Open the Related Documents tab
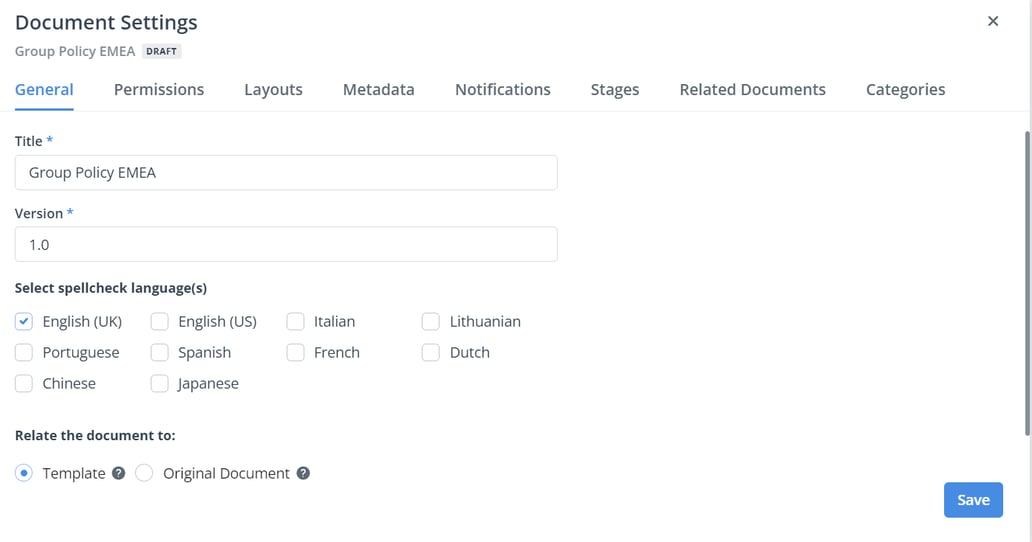1032x542 pixels. (752, 89)
